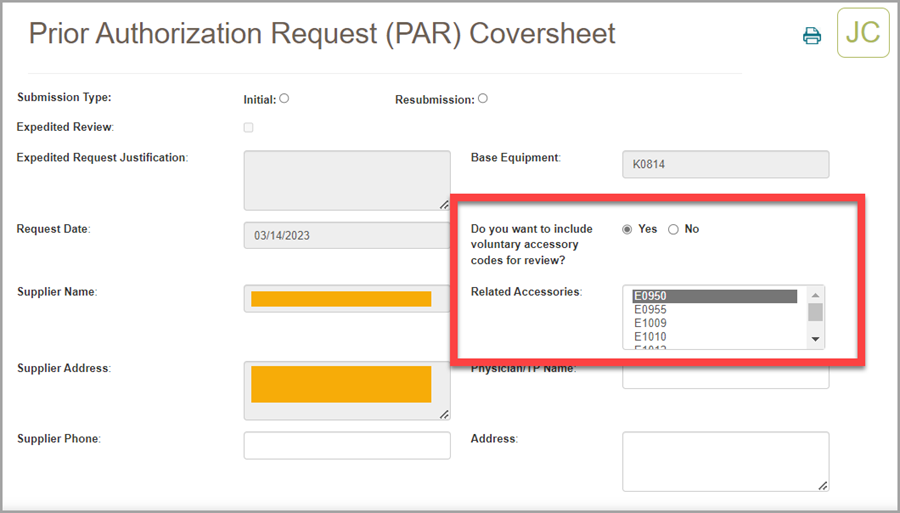Viewport: 900px width, 513px height.
Task: Tick the Expedited Review checkbox
Action: click(248, 128)
